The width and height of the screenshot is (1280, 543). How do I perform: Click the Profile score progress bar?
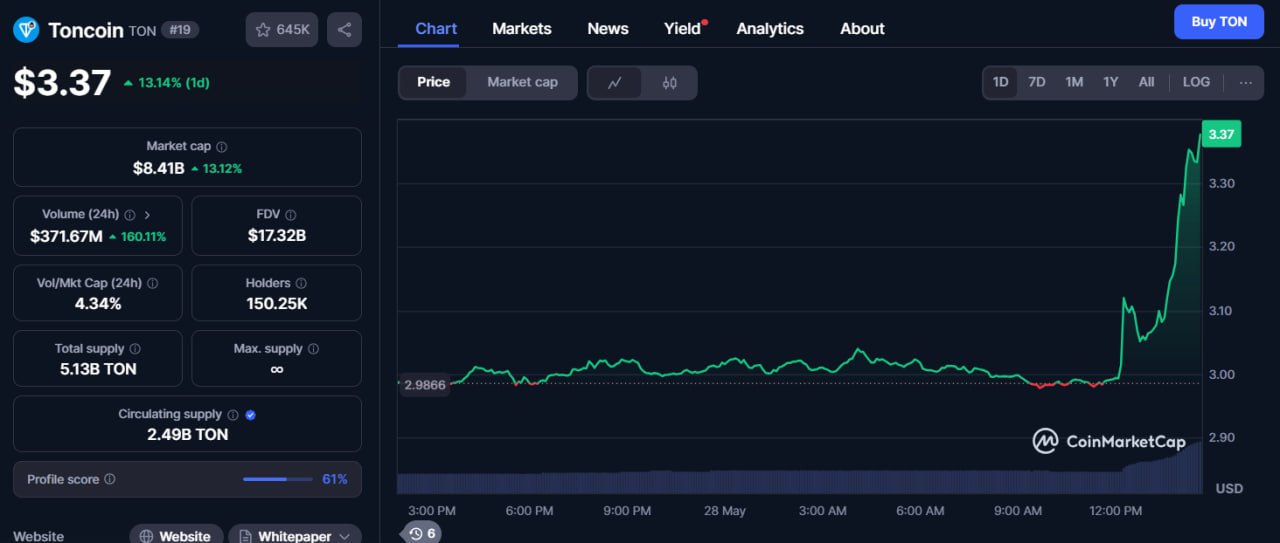[277, 479]
